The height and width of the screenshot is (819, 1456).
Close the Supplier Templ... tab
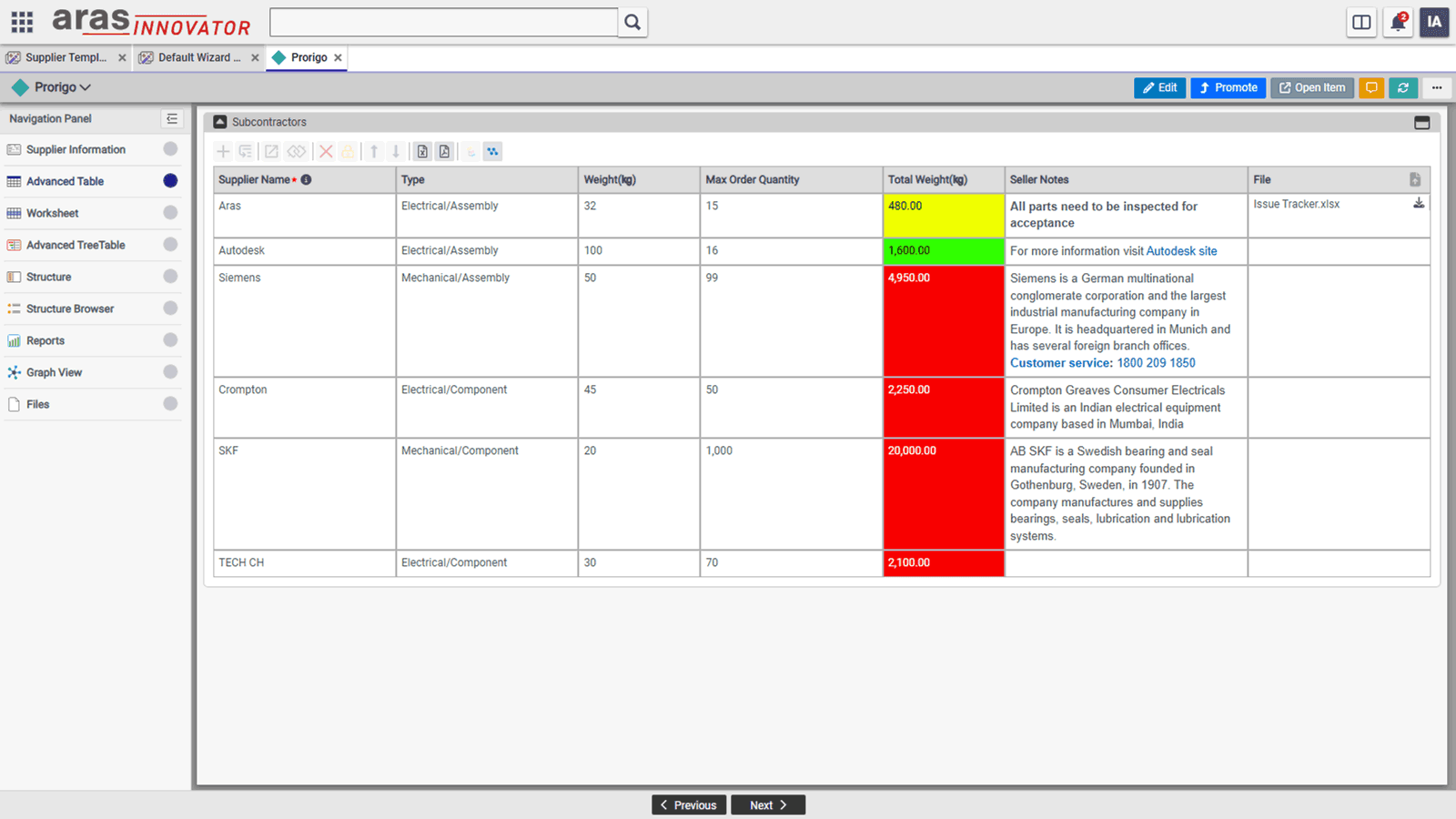coord(122,57)
